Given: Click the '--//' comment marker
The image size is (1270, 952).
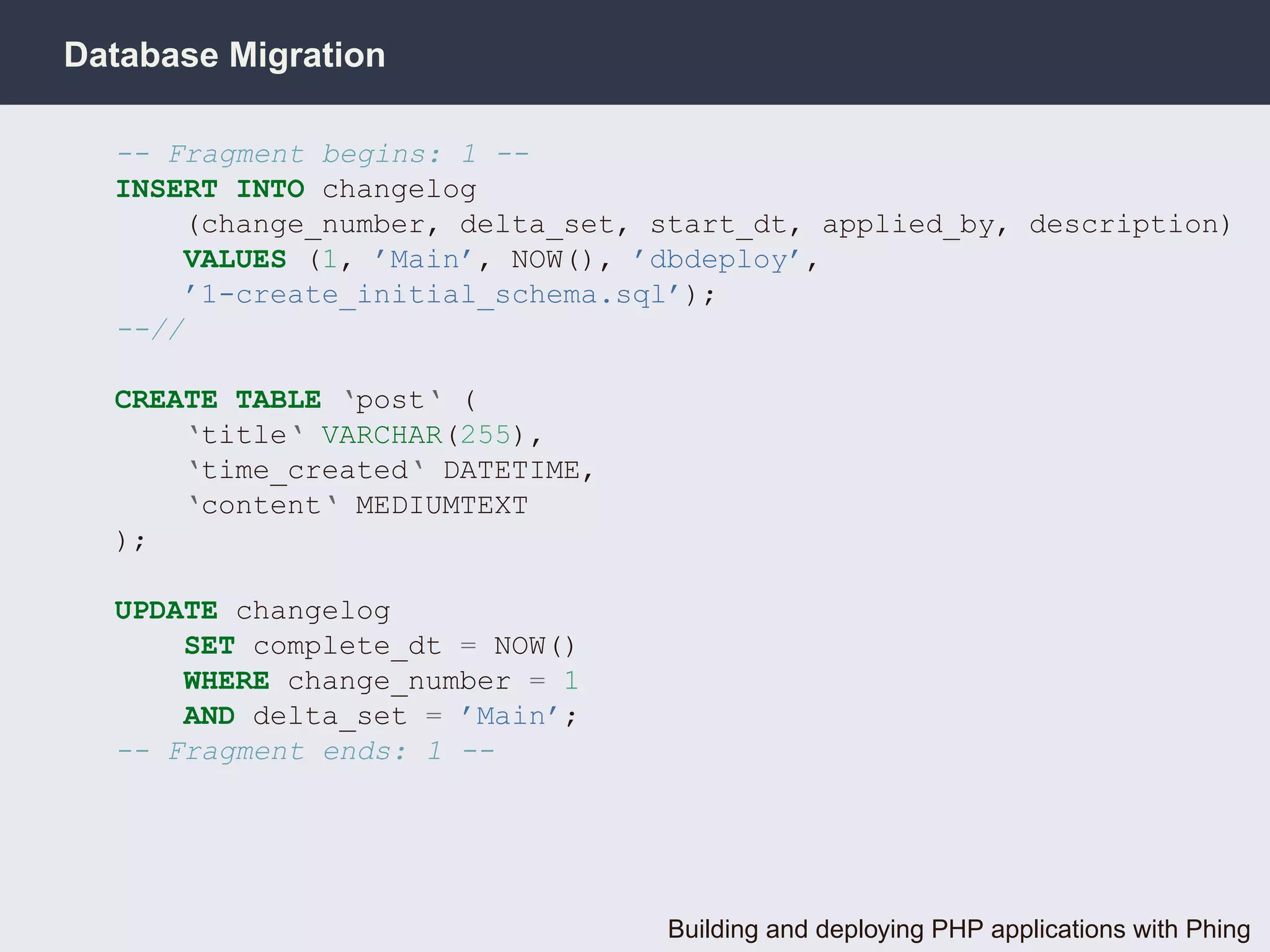Looking at the screenshot, I should [x=151, y=329].
